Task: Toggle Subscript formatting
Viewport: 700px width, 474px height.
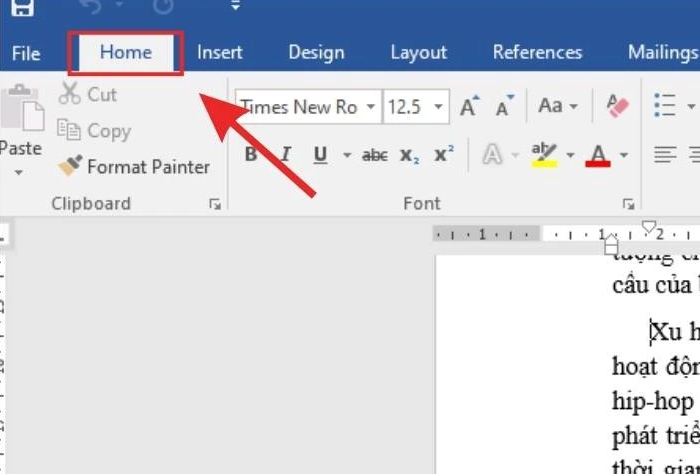Action: coord(409,155)
